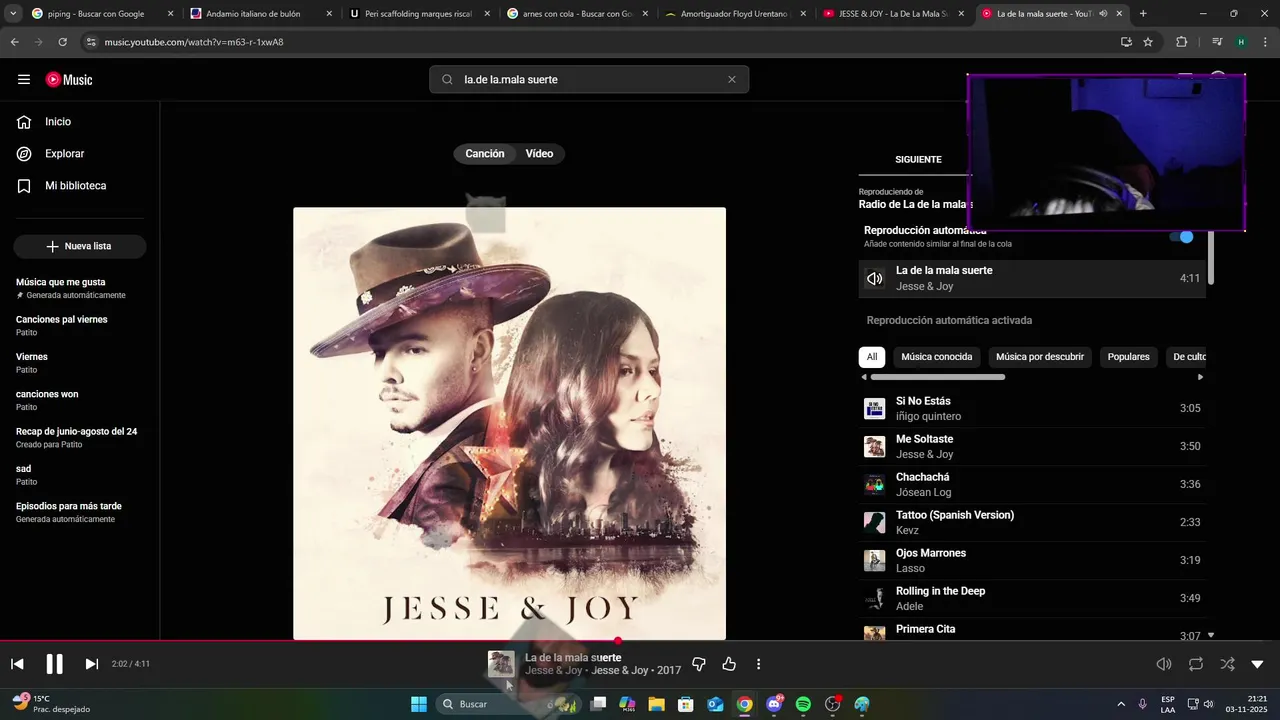Switch to Canción mode

(x=485, y=154)
